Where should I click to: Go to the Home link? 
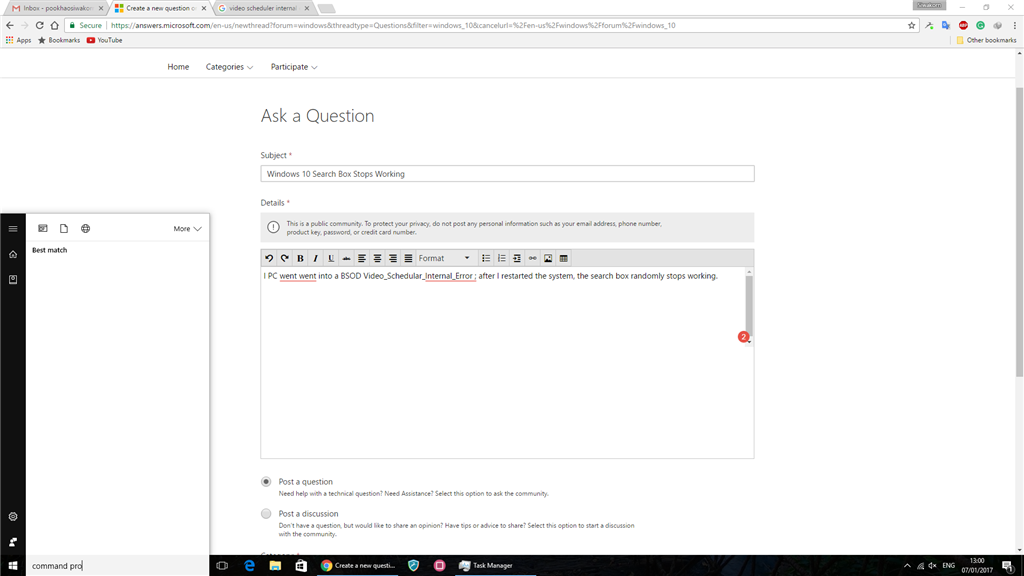pos(178,67)
